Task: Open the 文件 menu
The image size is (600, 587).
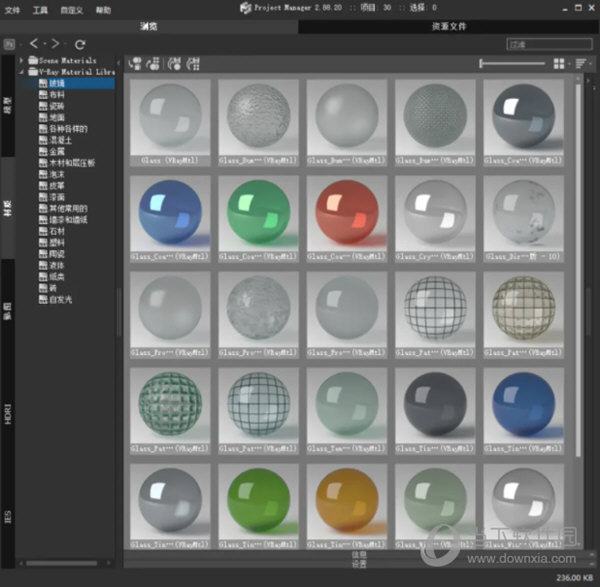Action: pyautogui.click(x=12, y=10)
